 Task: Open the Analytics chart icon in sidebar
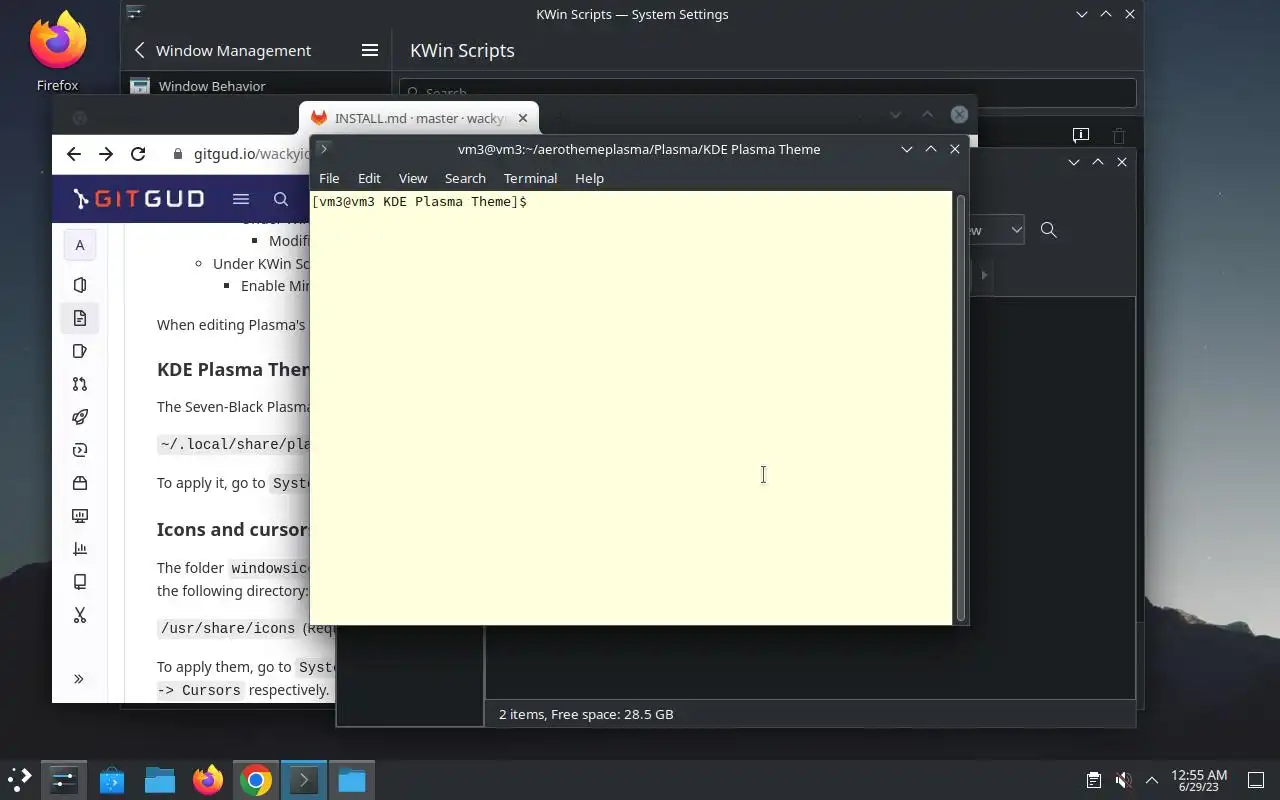point(80,549)
